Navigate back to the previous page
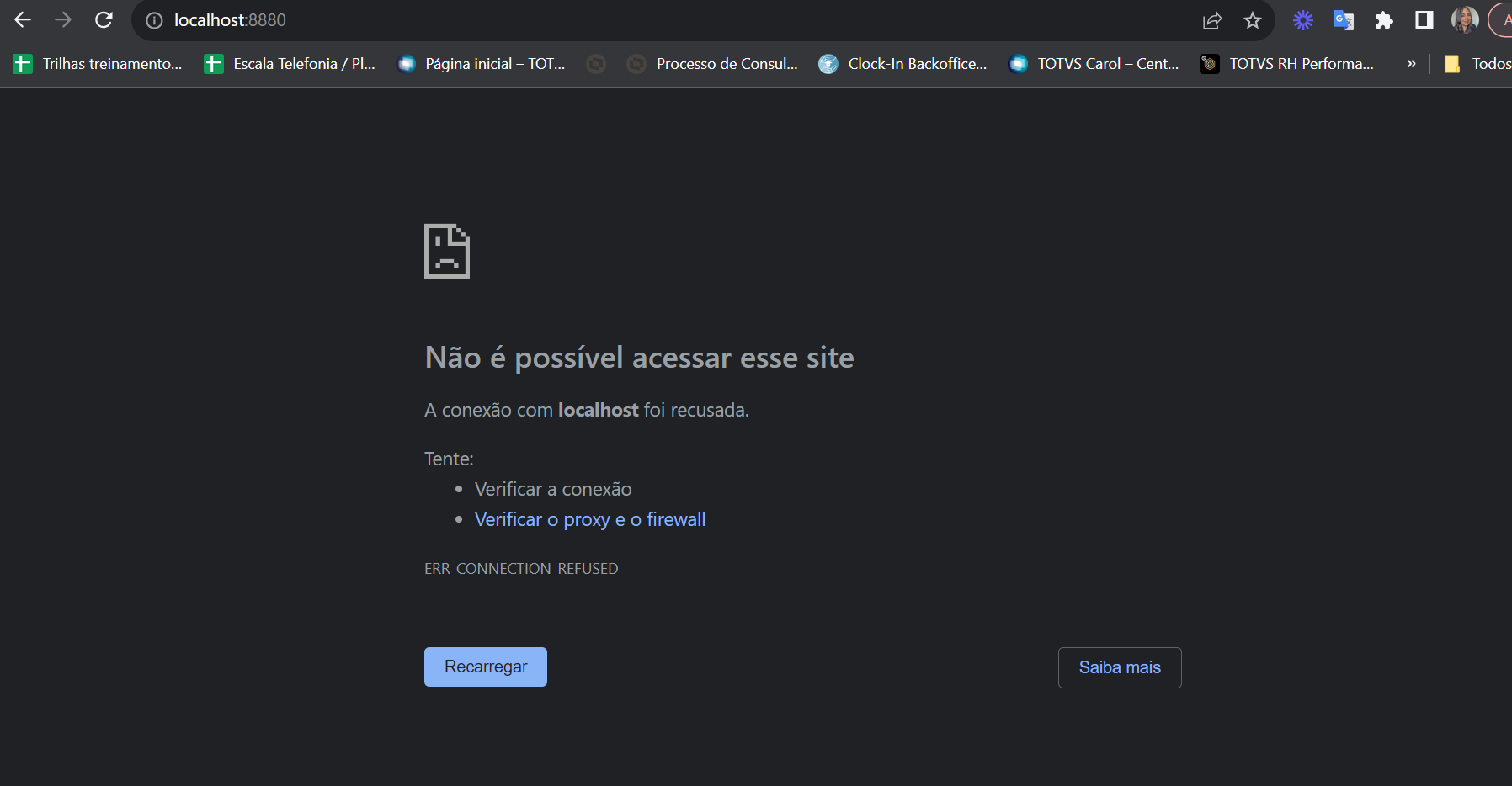Screen dimensions: 1512x786 (x=22, y=20)
